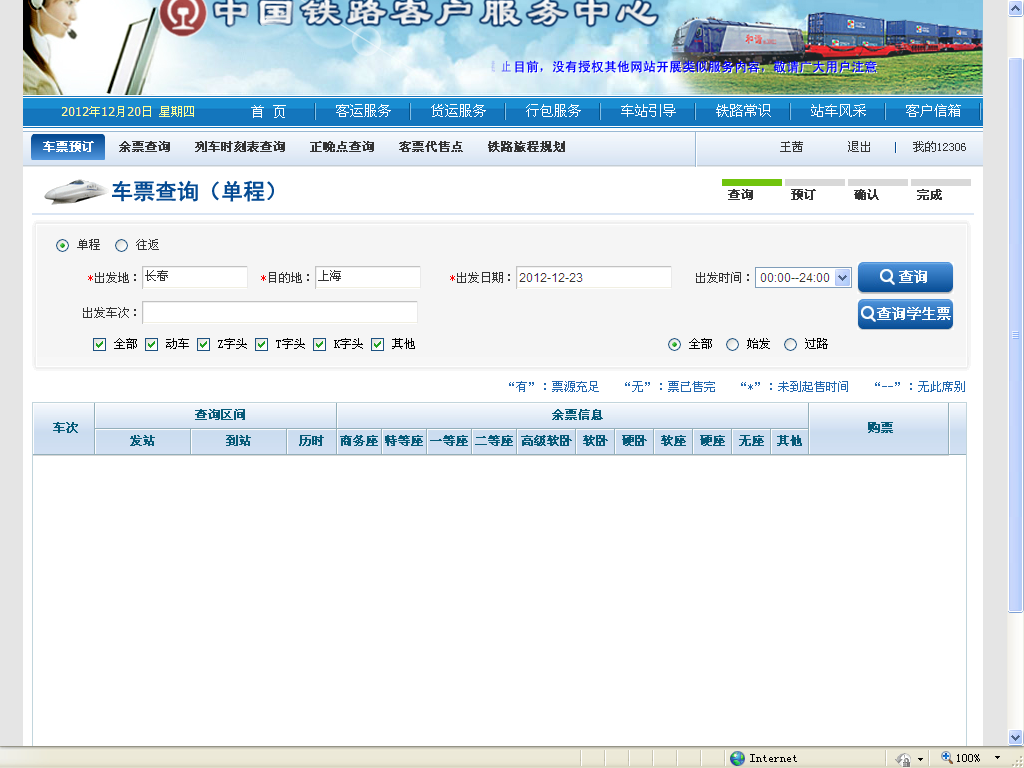Click the 目的地 input field
Viewport: 1024px width, 768px height.
pyautogui.click(x=368, y=277)
